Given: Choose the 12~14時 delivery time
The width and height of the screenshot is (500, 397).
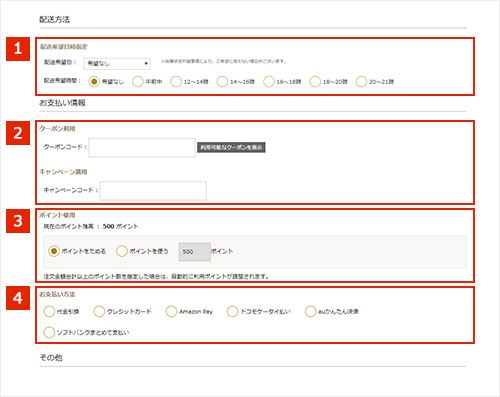Looking at the screenshot, I should coord(176,81).
